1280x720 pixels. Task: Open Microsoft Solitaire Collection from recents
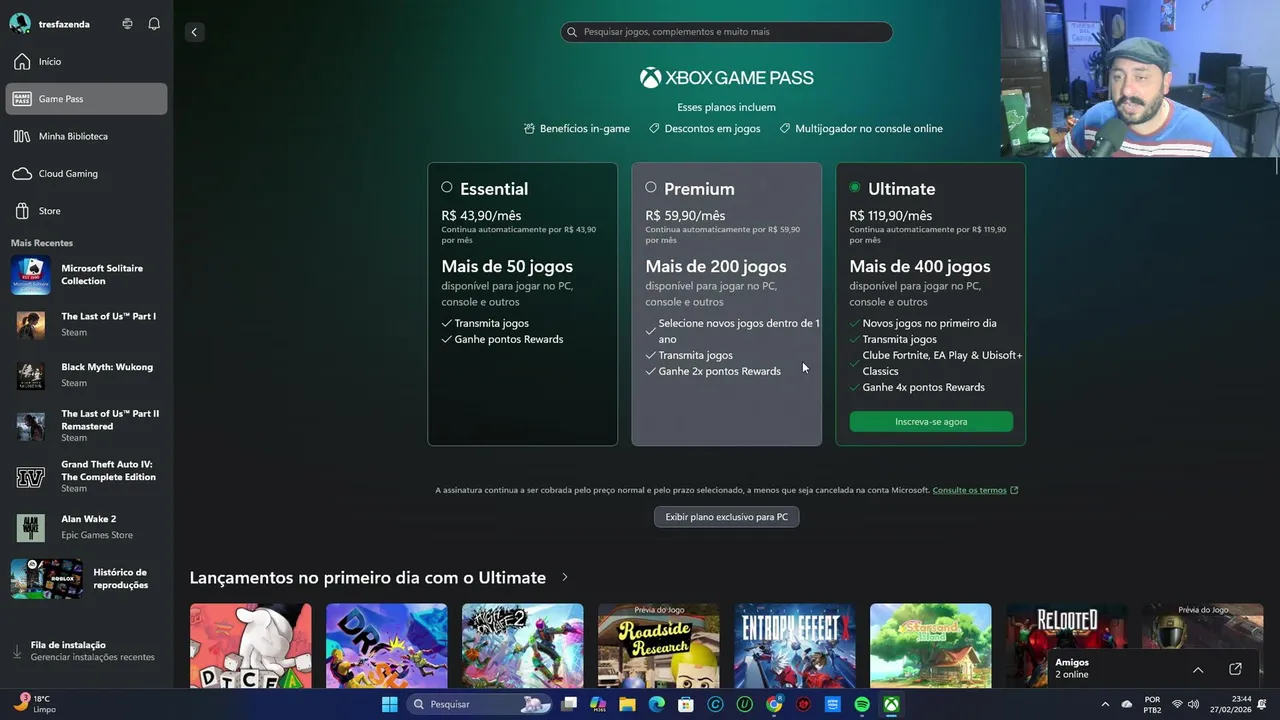tap(86, 275)
